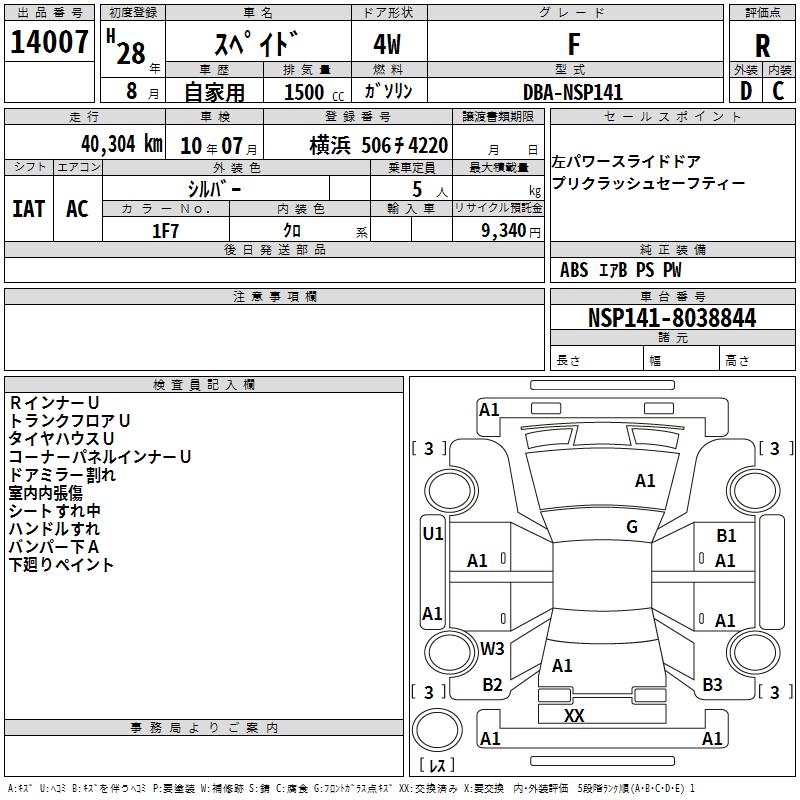Click the セールスポイント header

672,116
